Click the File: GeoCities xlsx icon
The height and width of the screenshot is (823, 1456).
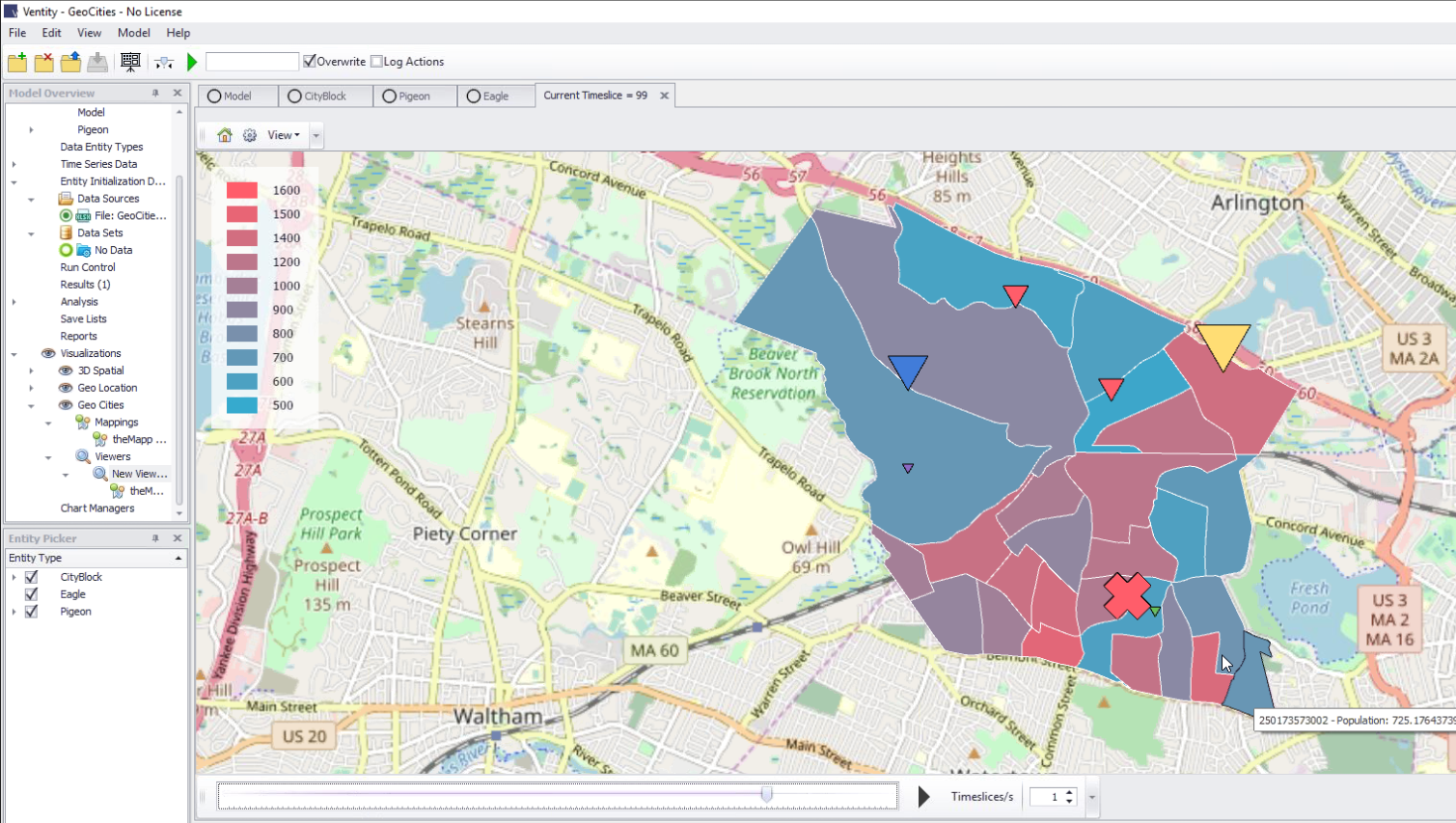tap(84, 216)
